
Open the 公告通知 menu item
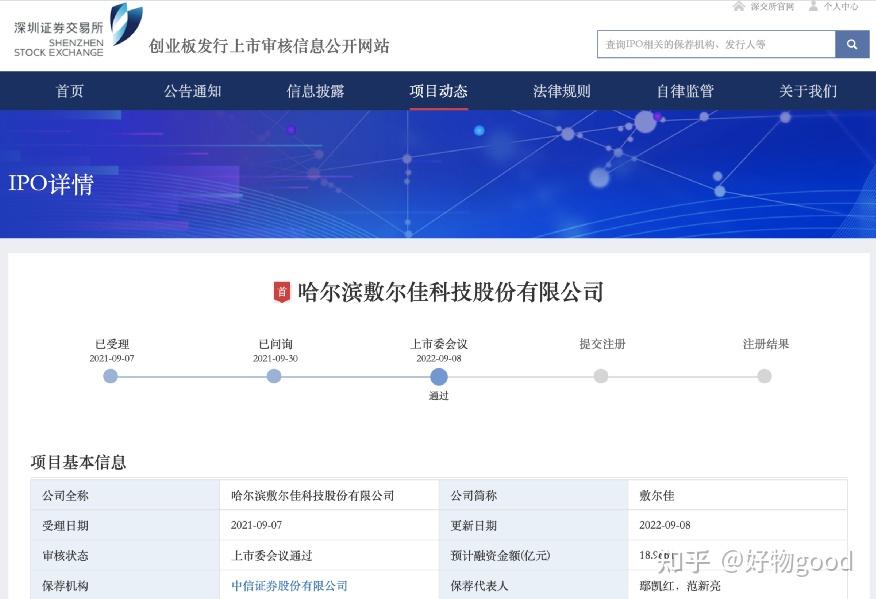pos(193,91)
